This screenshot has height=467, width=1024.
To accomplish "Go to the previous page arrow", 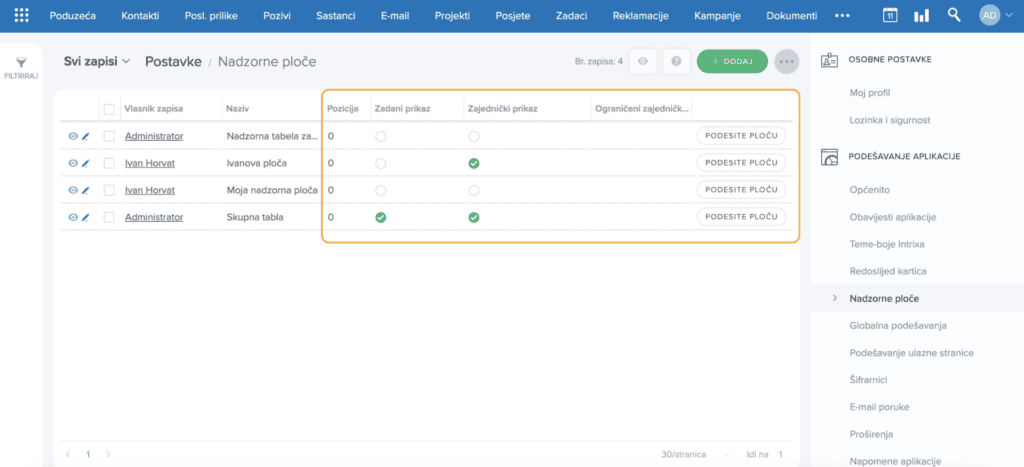I will tap(68, 454).
